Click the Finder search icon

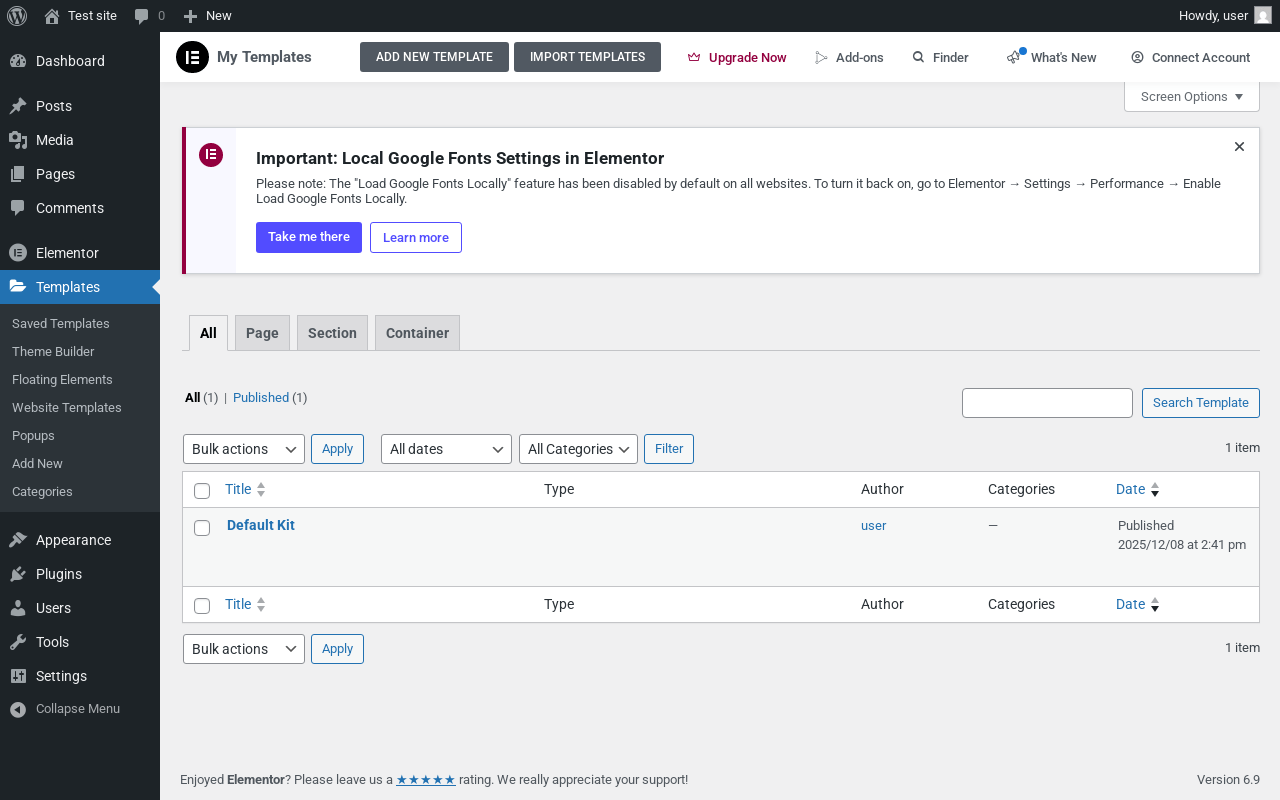point(918,57)
